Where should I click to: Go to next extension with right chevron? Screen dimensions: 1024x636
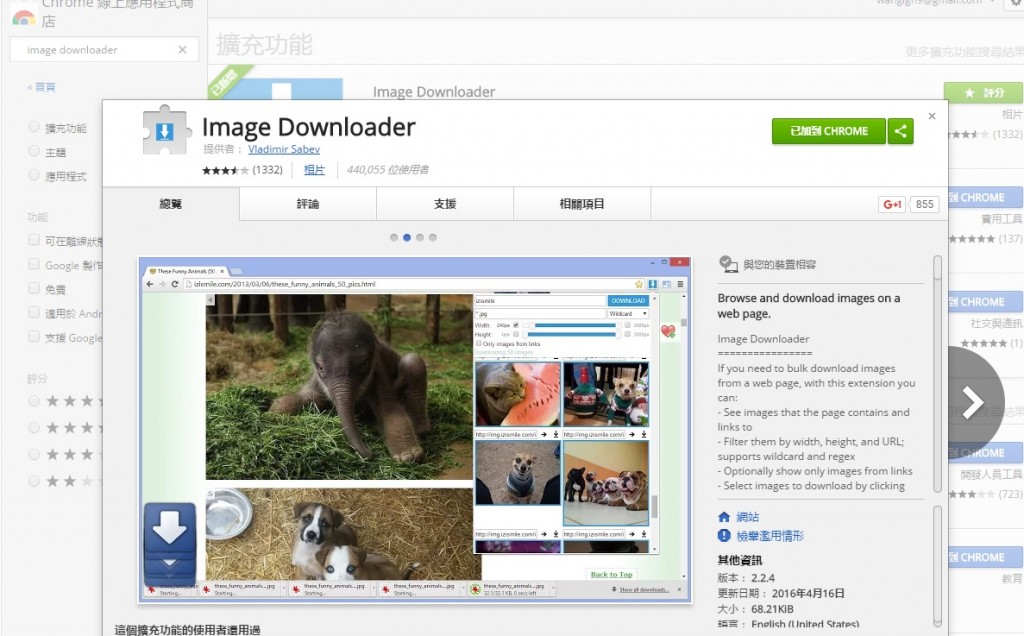[x=972, y=402]
